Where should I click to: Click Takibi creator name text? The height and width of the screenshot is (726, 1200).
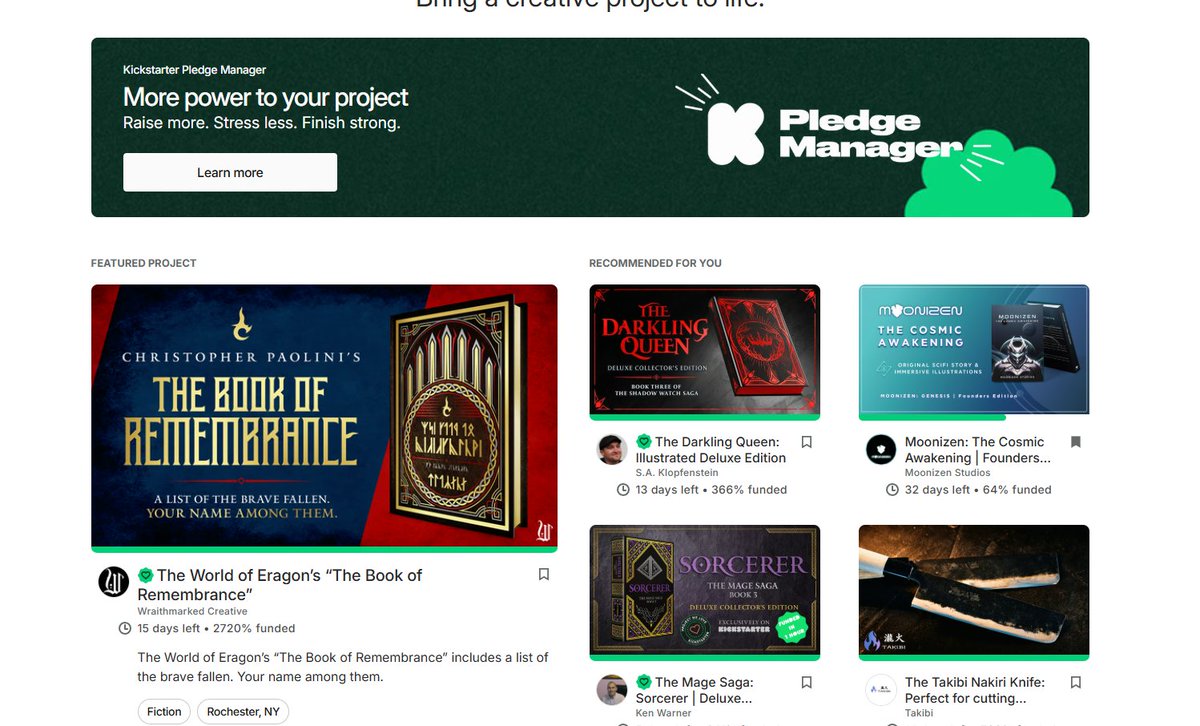(919, 714)
